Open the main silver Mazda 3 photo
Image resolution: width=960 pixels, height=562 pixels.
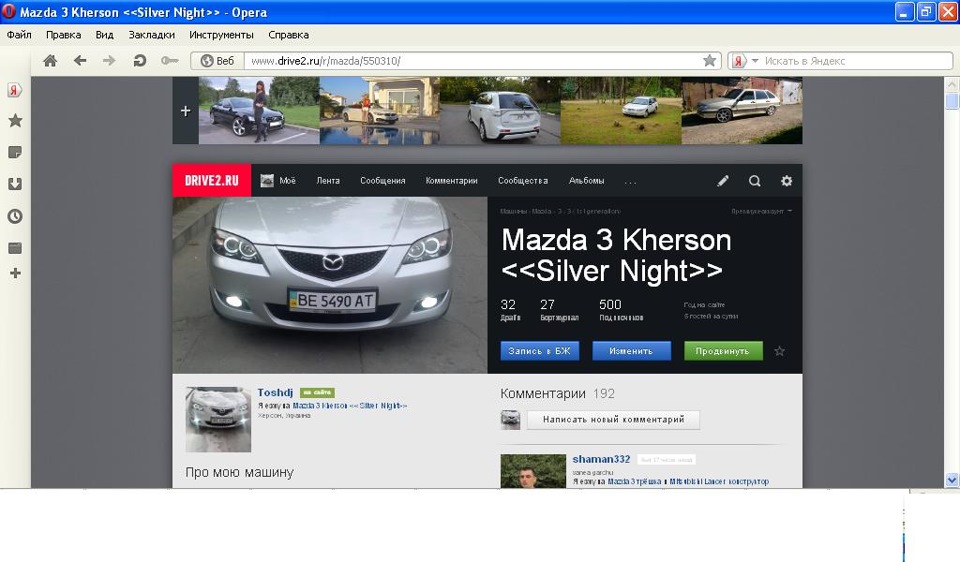[x=330, y=285]
